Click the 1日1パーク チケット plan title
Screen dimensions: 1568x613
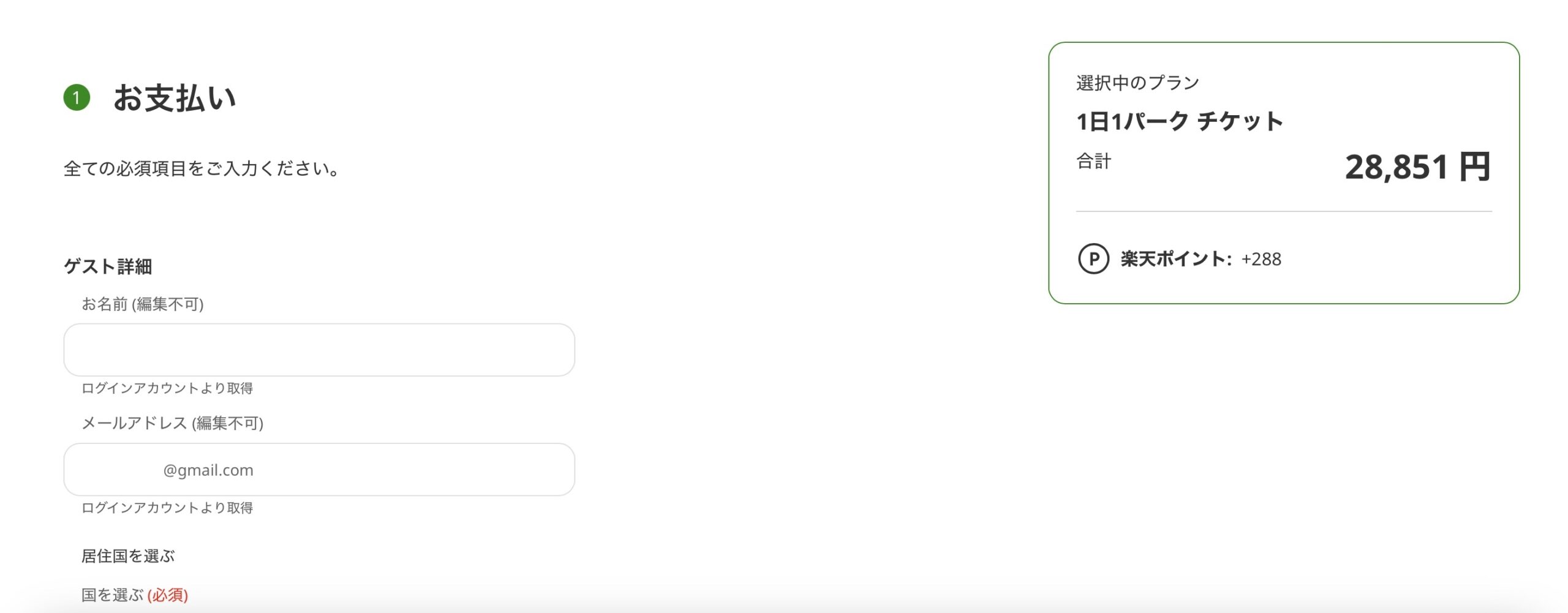(x=1180, y=121)
